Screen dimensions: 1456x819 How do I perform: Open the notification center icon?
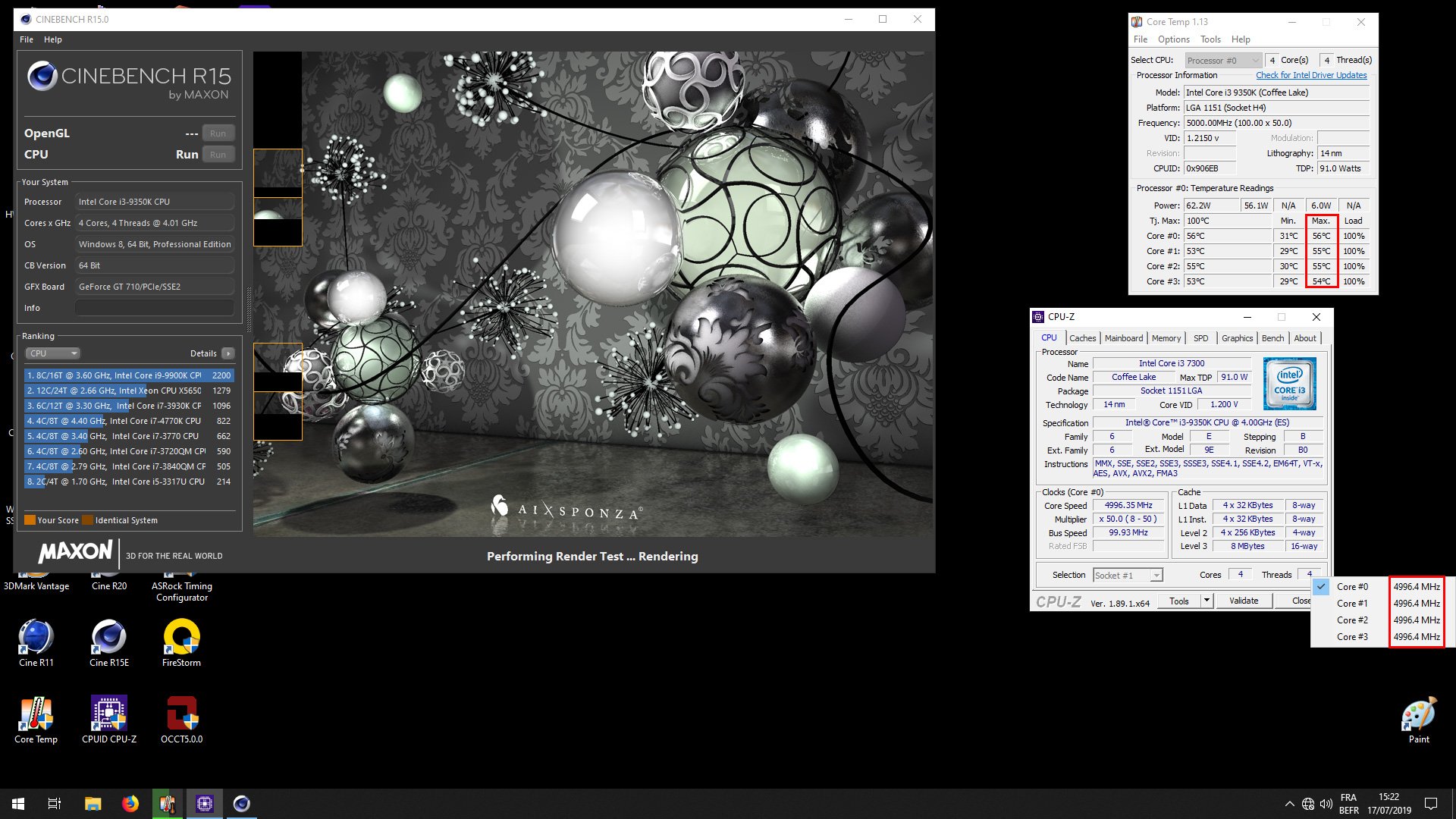(1431, 804)
